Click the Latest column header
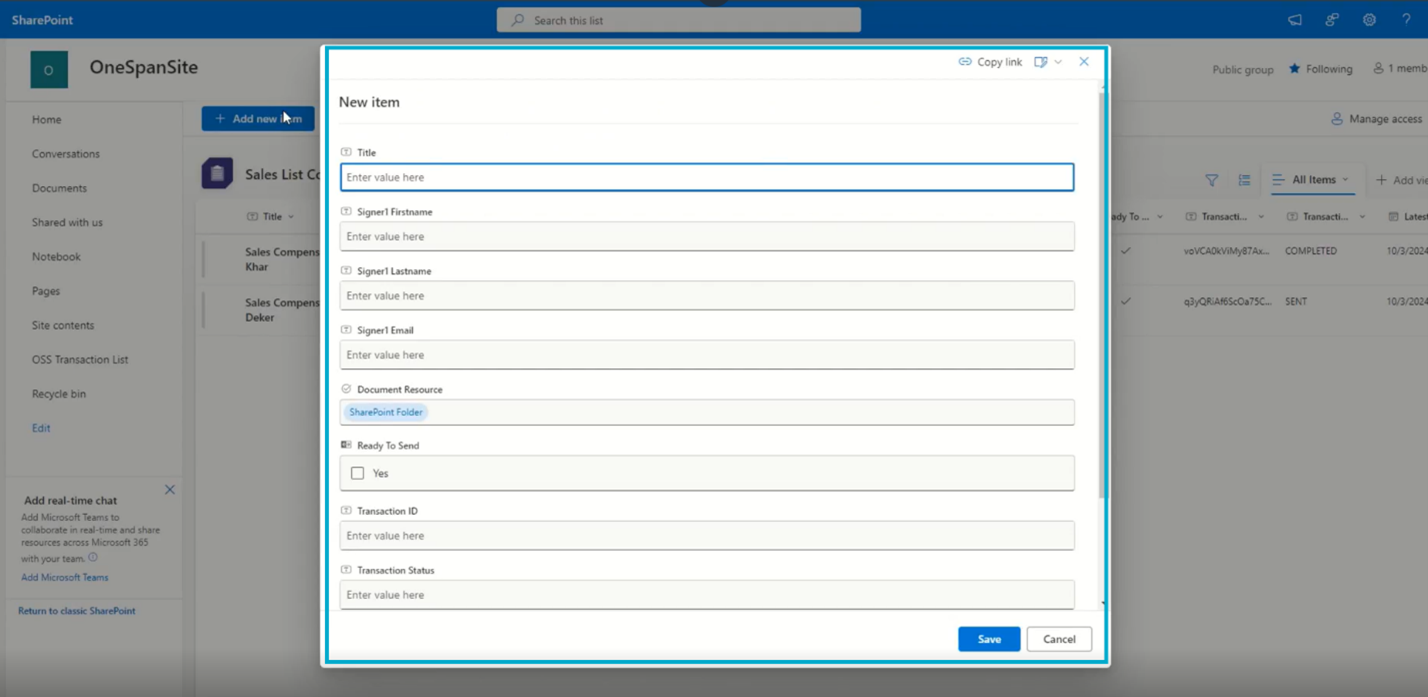Screen dimensions: 1428x697 pos(1409,216)
